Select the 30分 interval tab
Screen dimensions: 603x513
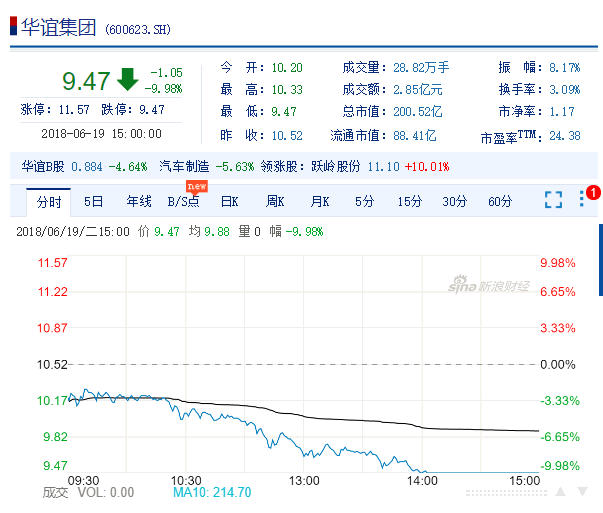pyautogui.click(x=455, y=202)
